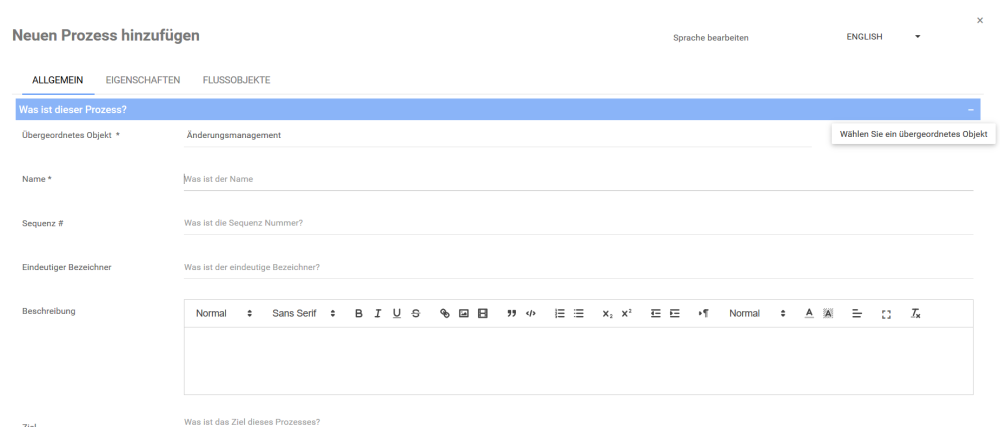Apply blockquote formatting
This screenshot has height=427, width=1000.
[x=511, y=314]
